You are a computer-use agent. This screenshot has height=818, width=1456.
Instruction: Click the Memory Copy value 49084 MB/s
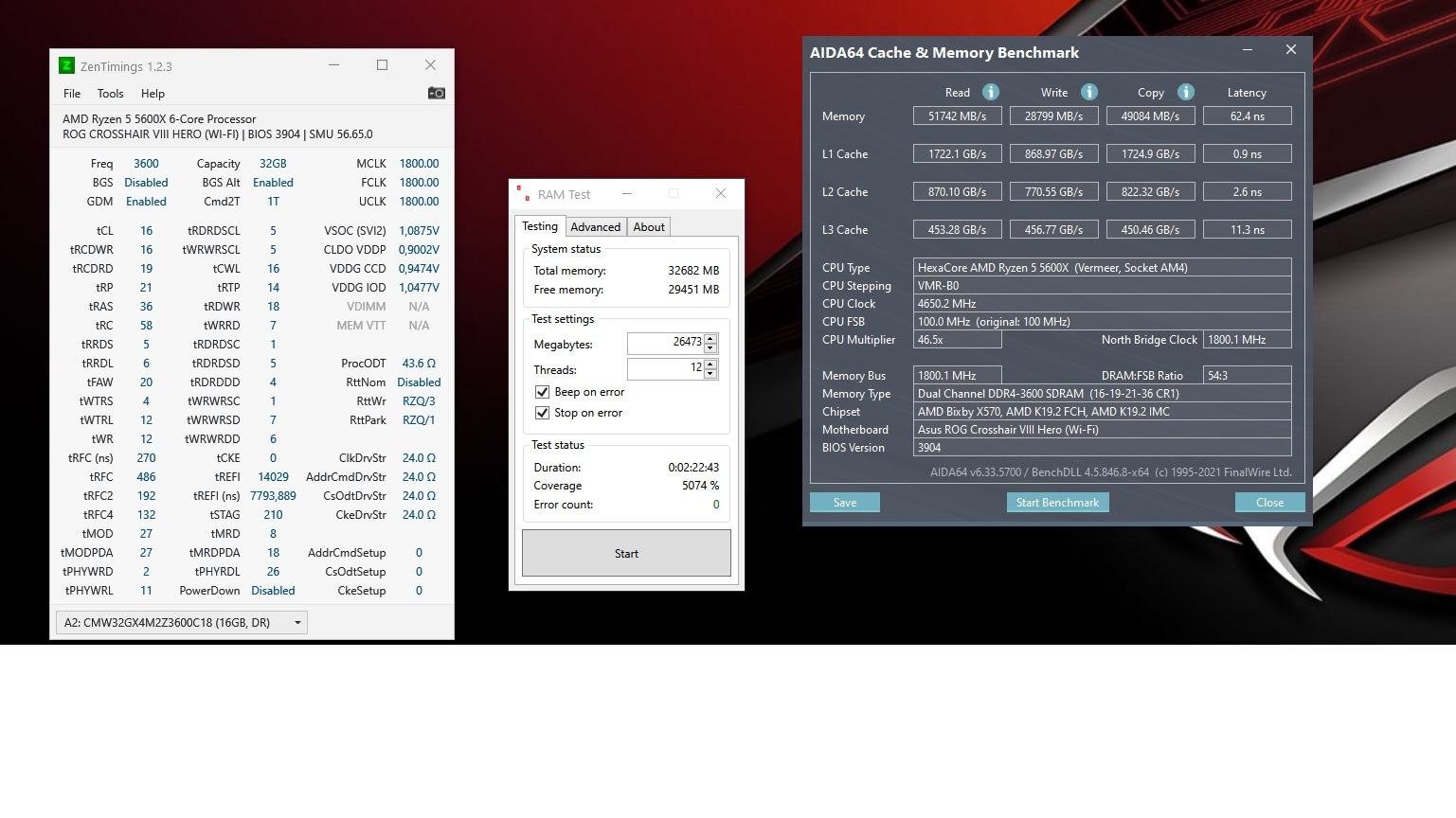pyautogui.click(x=1150, y=116)
